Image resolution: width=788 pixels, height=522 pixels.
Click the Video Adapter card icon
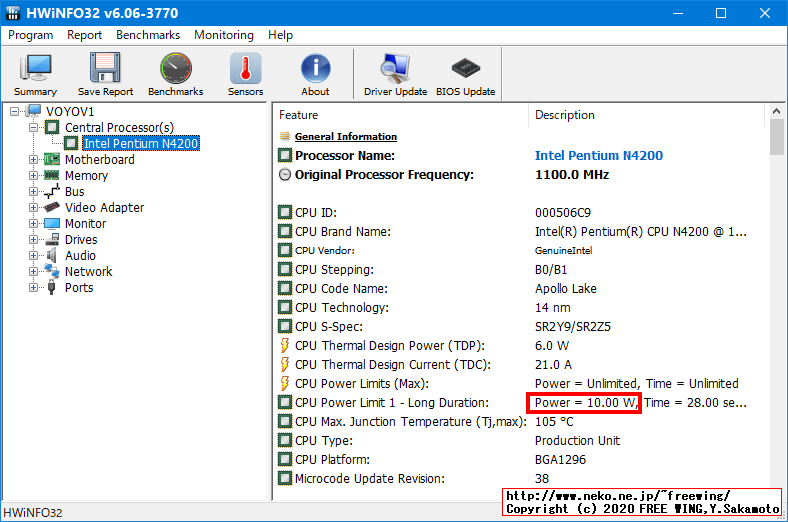52,207
